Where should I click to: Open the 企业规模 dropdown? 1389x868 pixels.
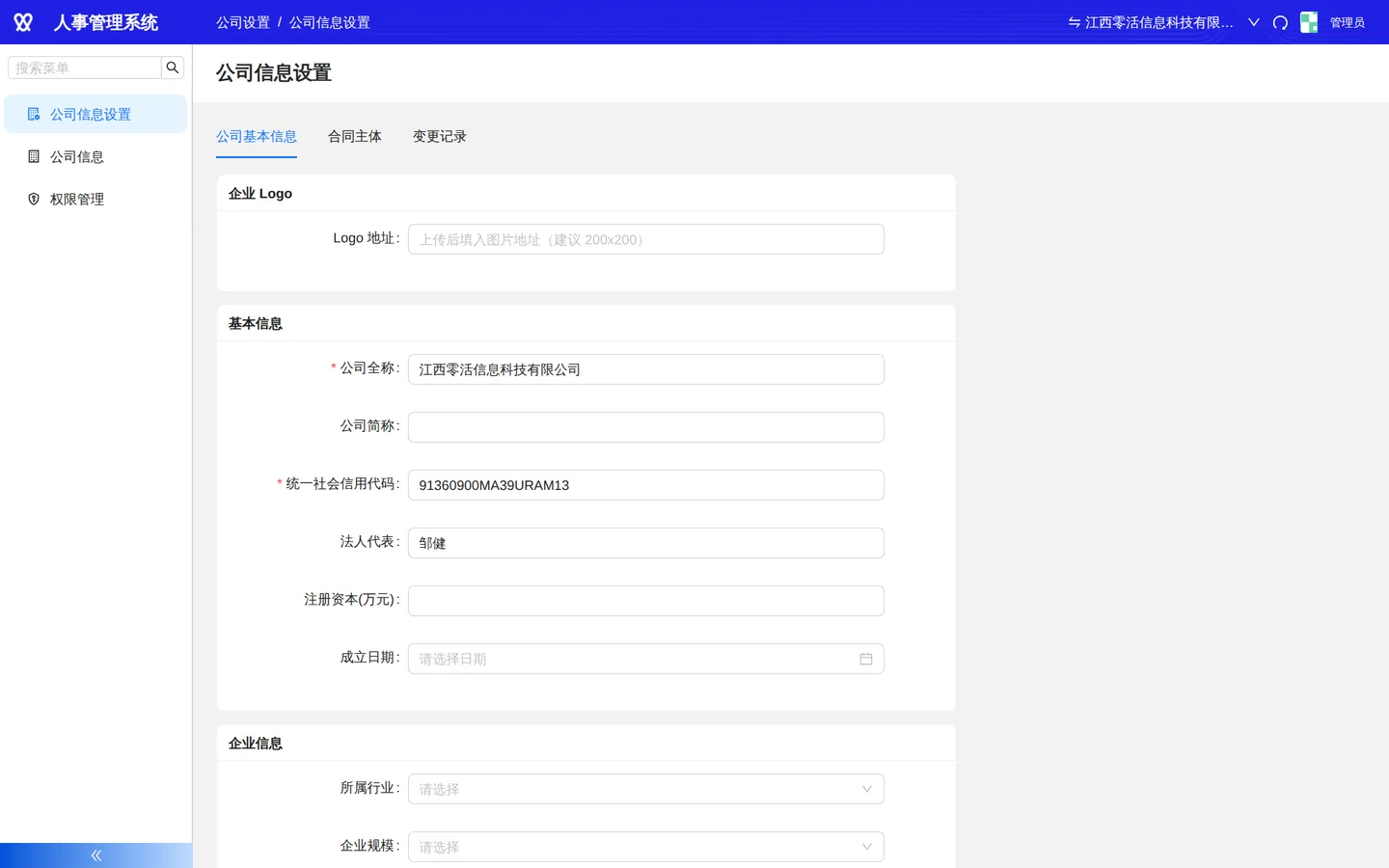pos(646,847)
